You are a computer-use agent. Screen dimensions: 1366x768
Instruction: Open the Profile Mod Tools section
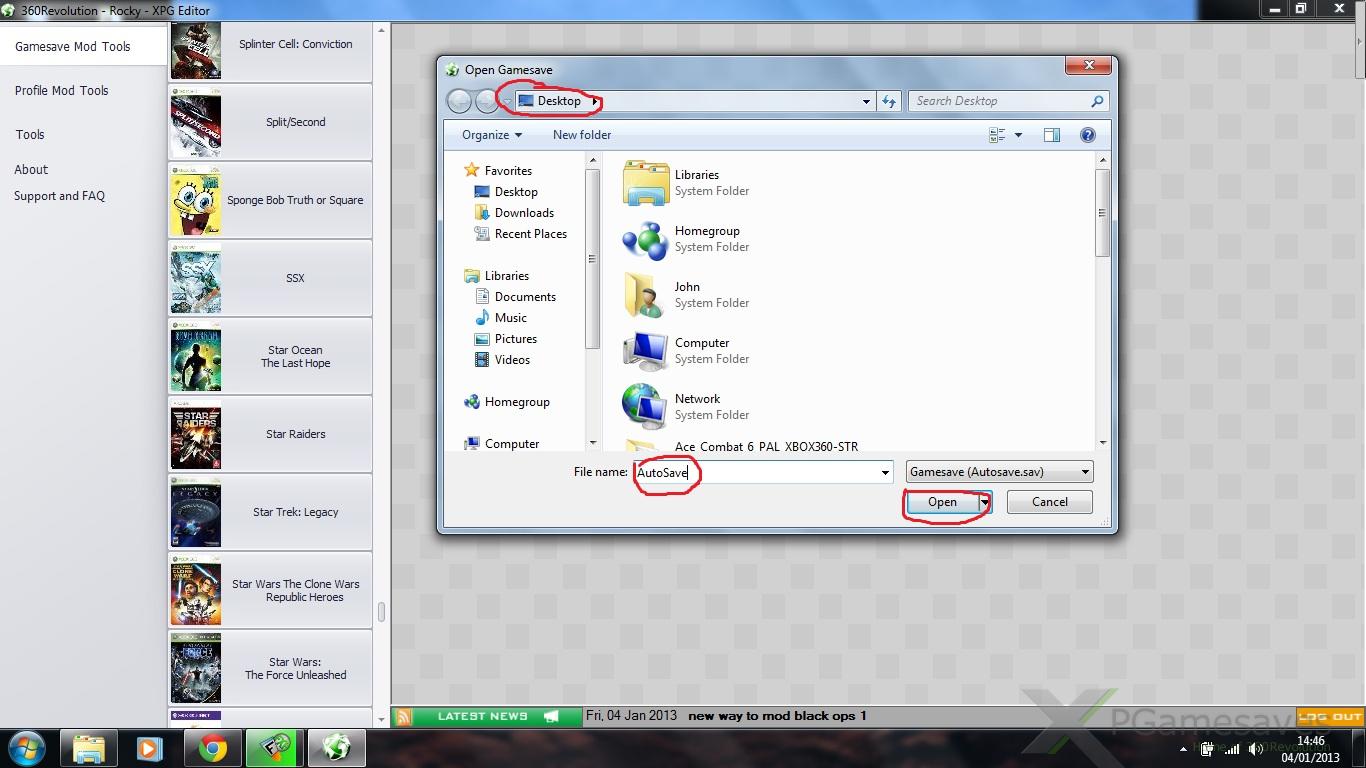61,90
